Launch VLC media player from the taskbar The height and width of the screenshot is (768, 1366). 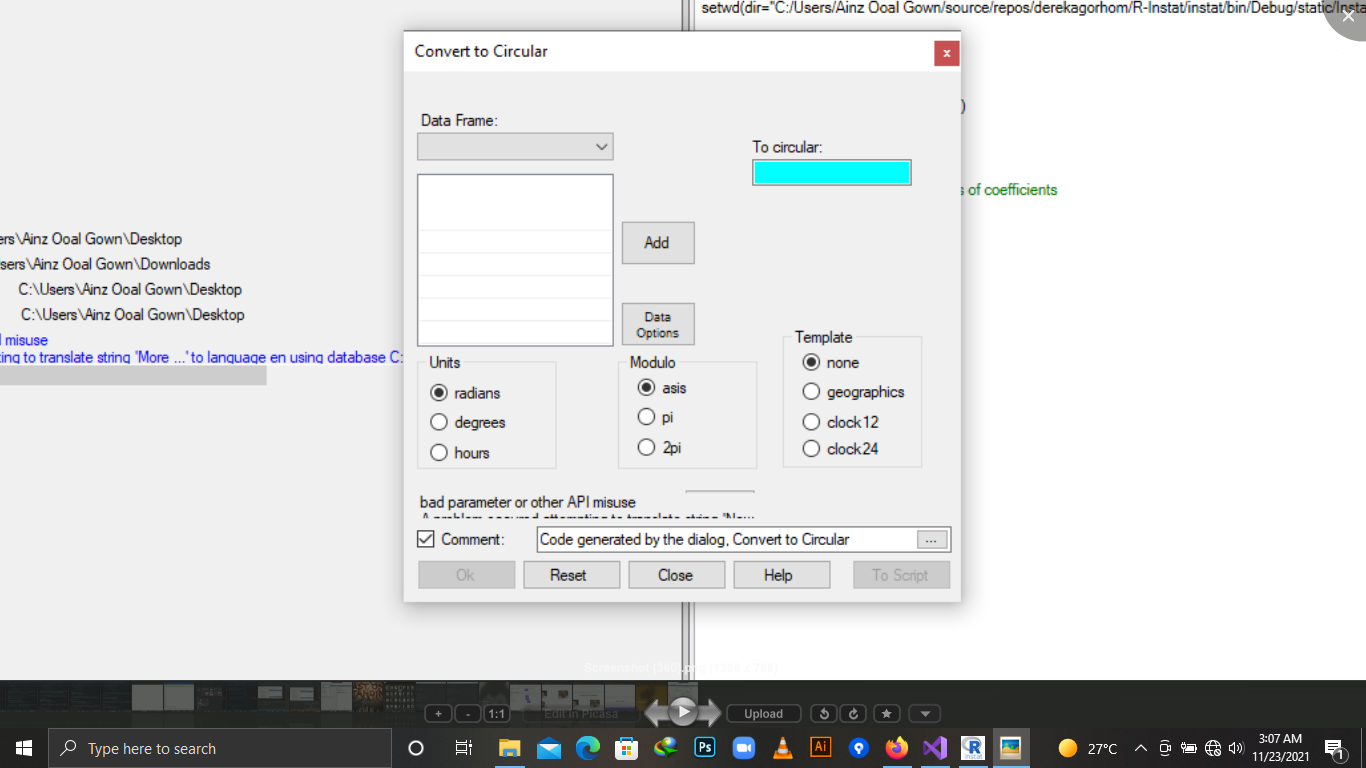click(x=782, y=747)
